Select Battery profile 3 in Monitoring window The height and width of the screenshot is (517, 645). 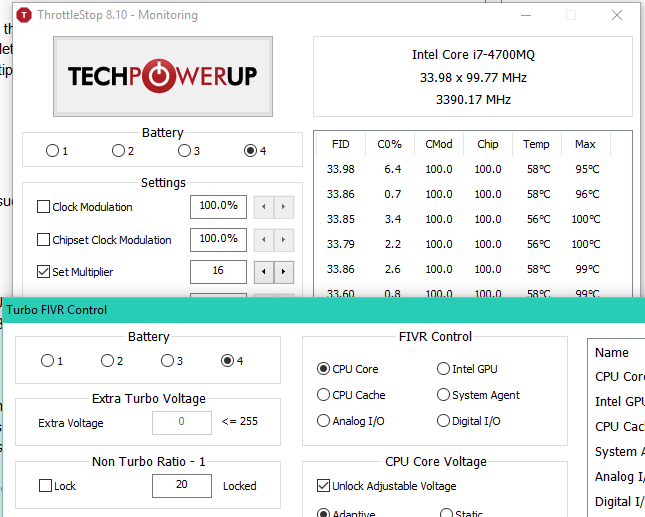(x=184, y=151)
